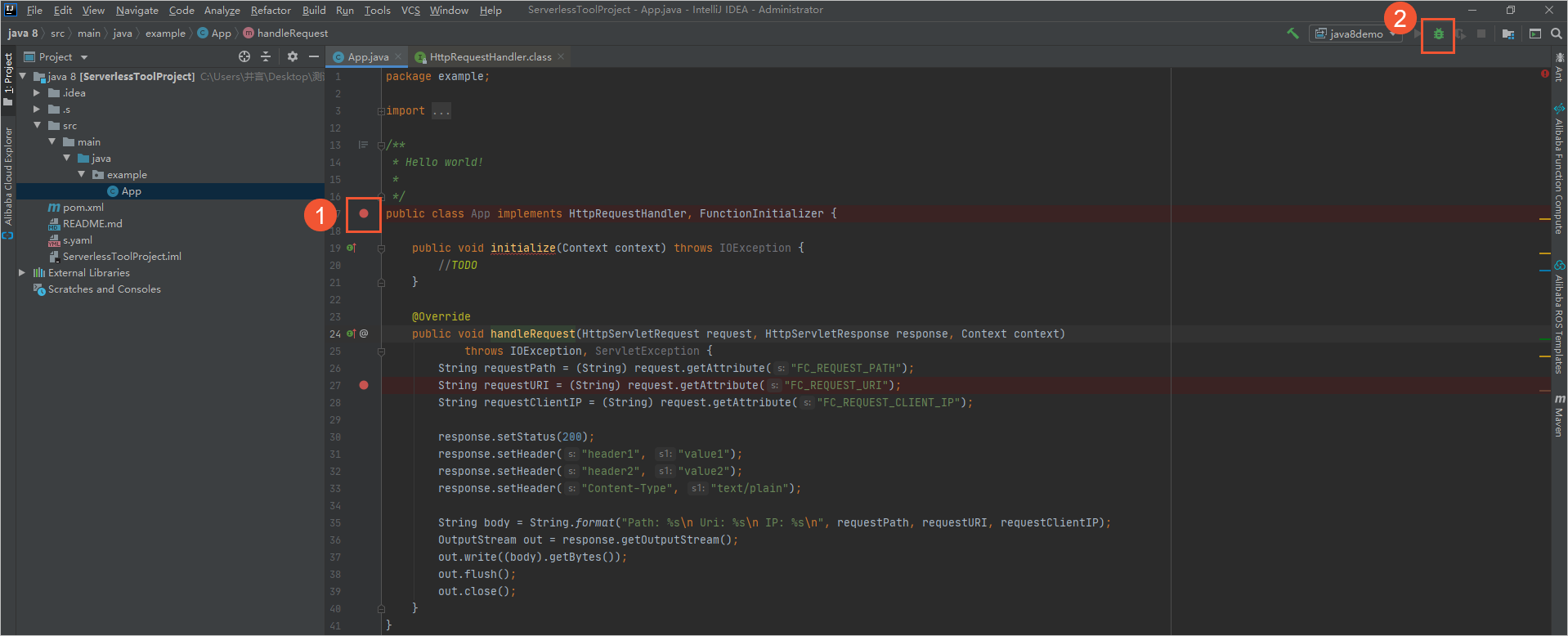The height and width of the screenshot is (636, 1568).
Task: Open Alibaba Function Compute side tab
Action: click(1559, 170)
